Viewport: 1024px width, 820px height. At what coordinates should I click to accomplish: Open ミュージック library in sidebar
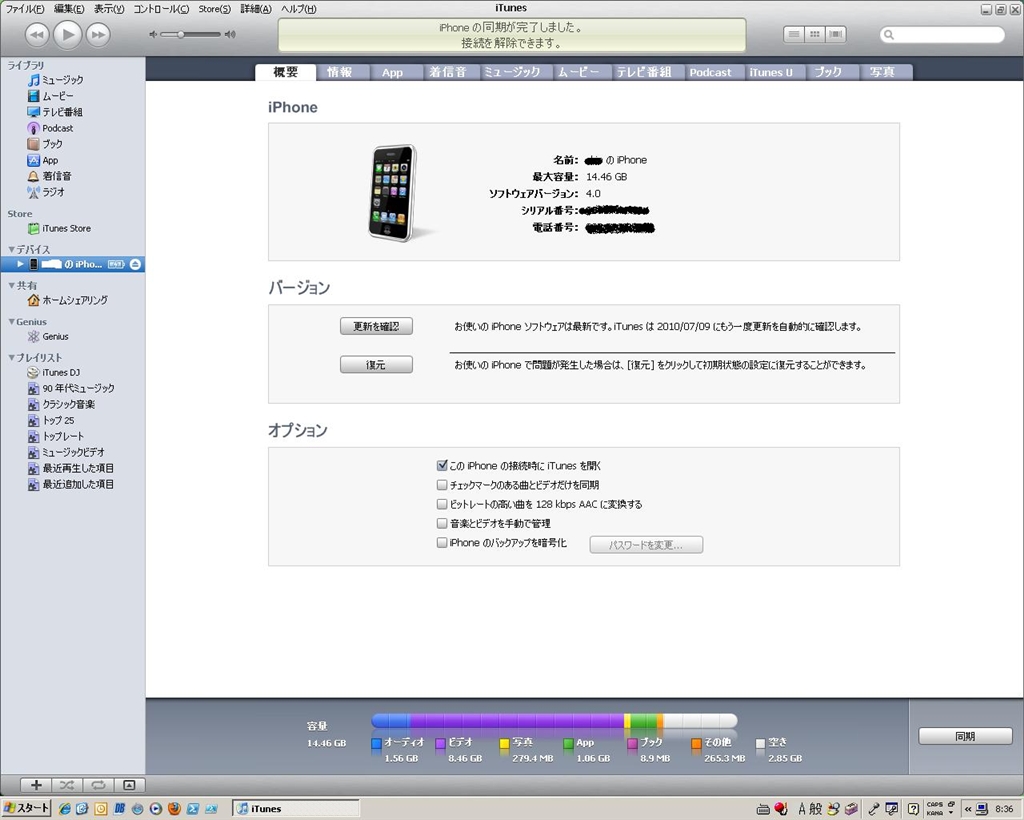[56, 80]
